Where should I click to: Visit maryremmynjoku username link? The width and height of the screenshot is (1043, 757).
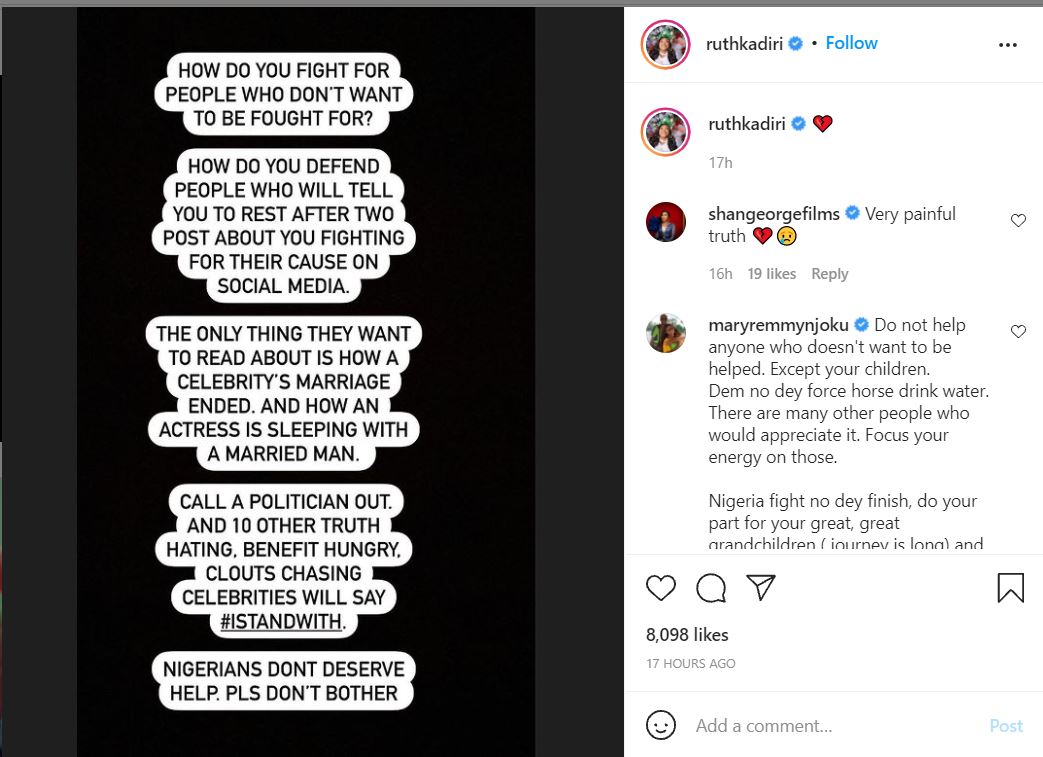(x=778, y=325)
